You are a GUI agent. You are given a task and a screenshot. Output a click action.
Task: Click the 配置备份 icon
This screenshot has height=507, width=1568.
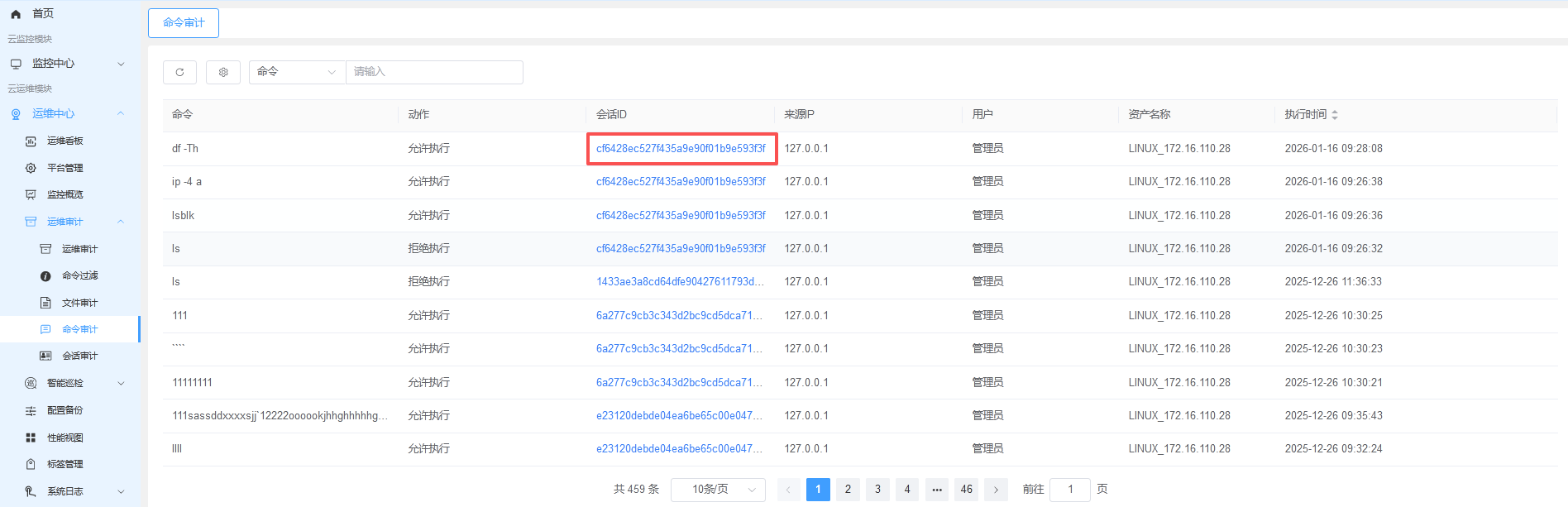click(31, 410)
